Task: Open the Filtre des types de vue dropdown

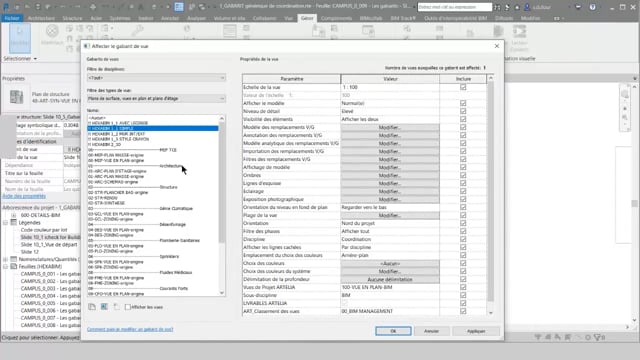Action: [156, 98]
